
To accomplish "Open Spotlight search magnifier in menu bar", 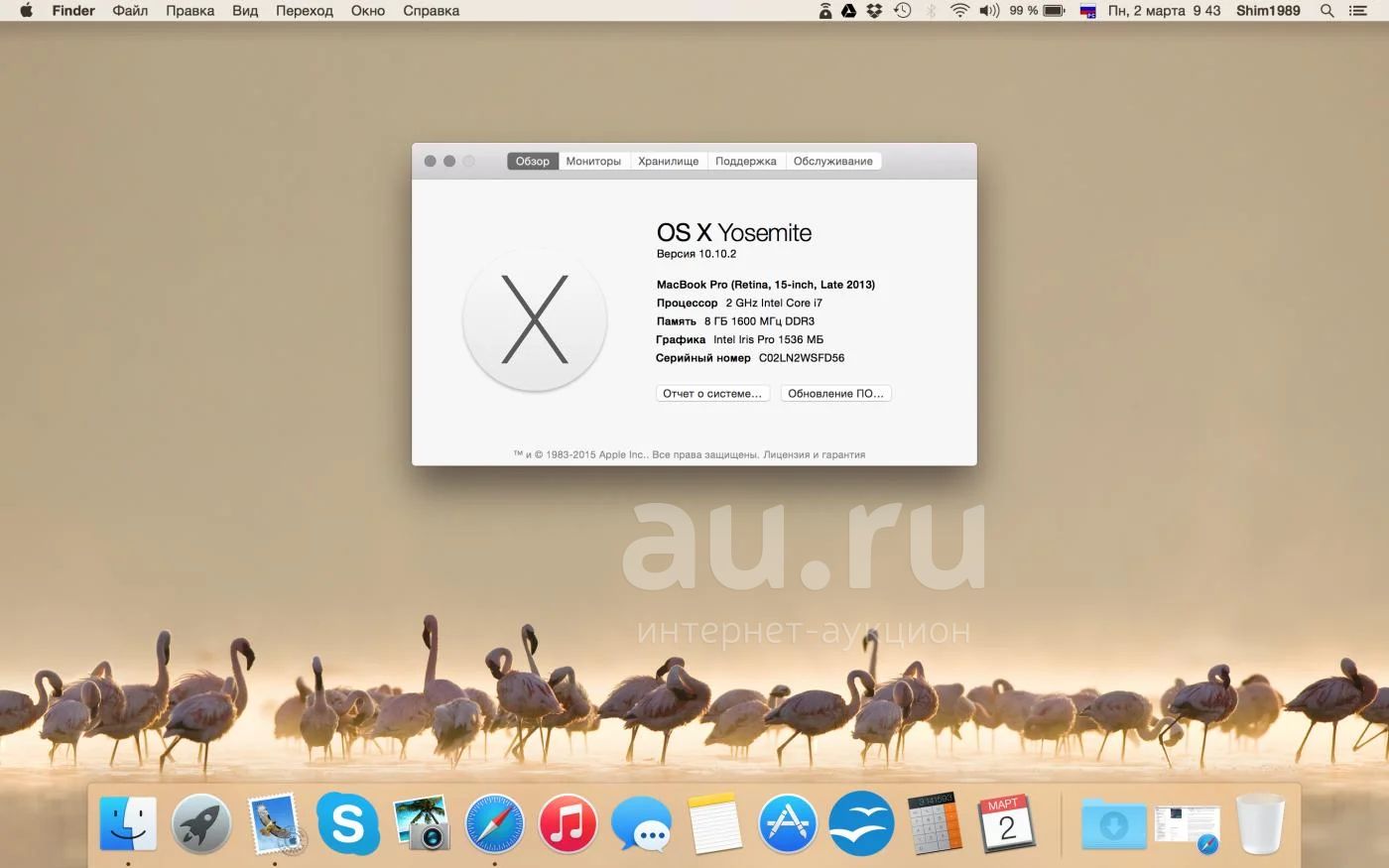I will tap(1326, 11).
